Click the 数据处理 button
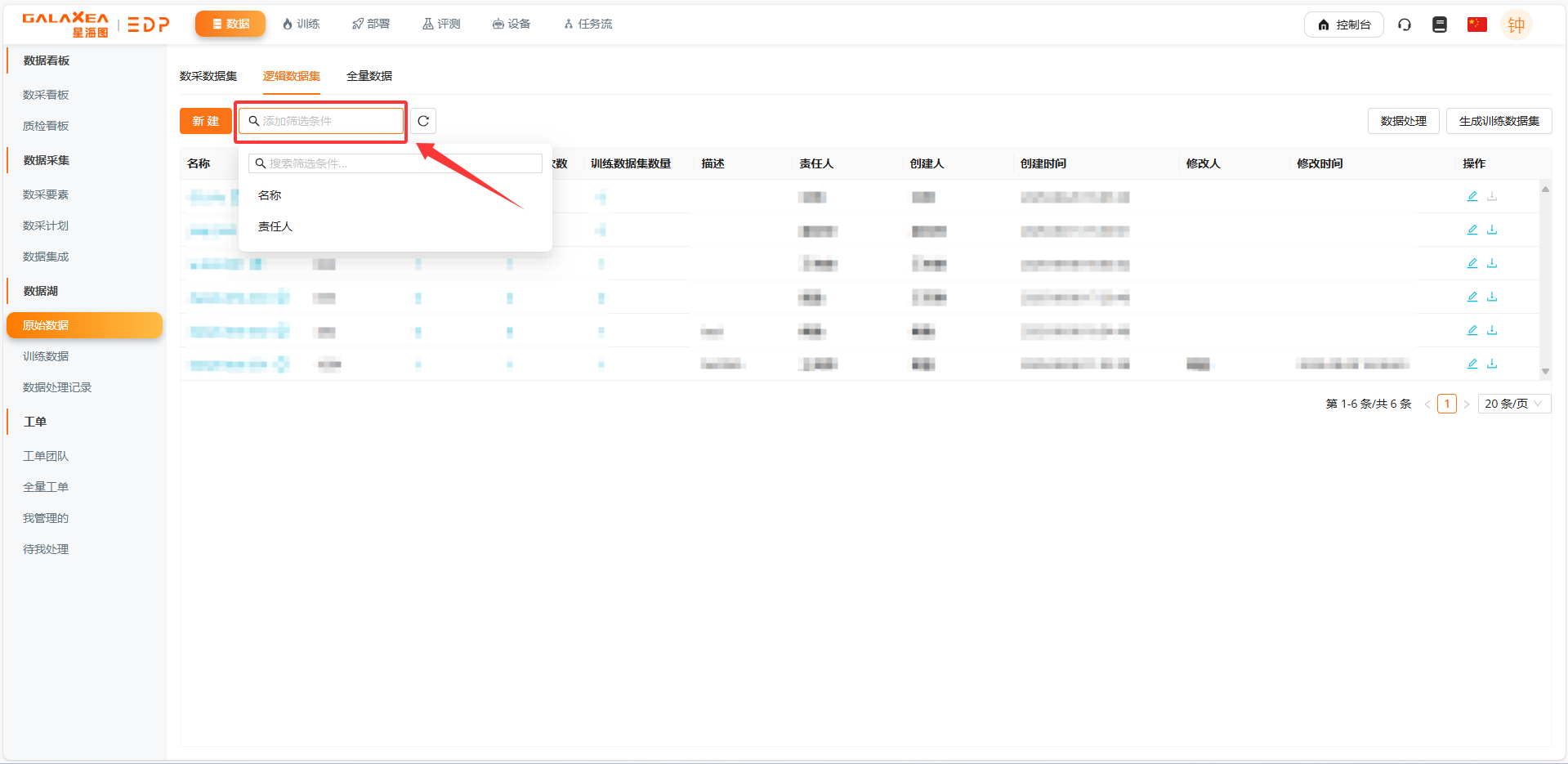The height and width of the screenshot is (764, 1568). click(x=1403, y=121)
